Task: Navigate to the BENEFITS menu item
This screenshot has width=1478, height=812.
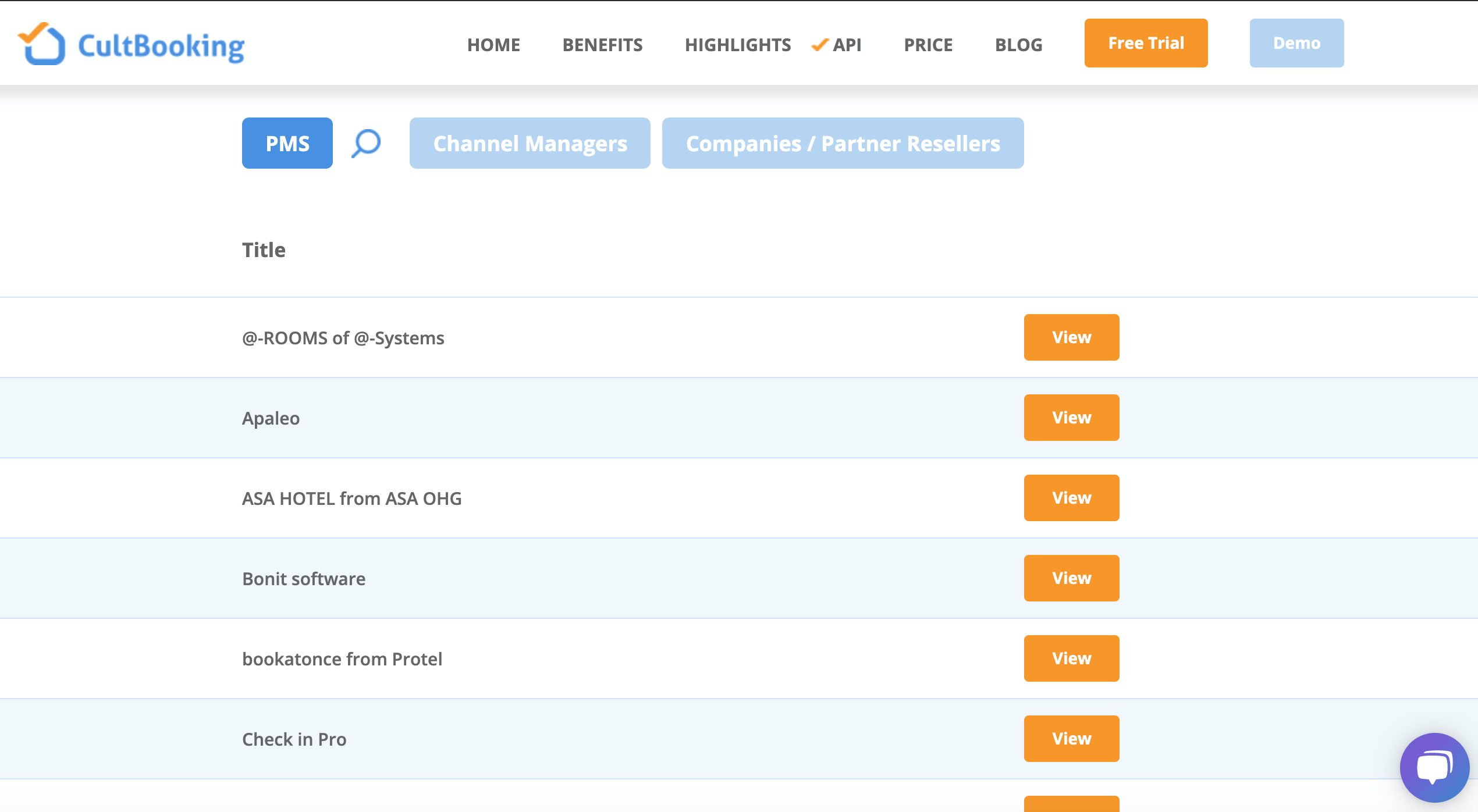Action: (602, 43)
